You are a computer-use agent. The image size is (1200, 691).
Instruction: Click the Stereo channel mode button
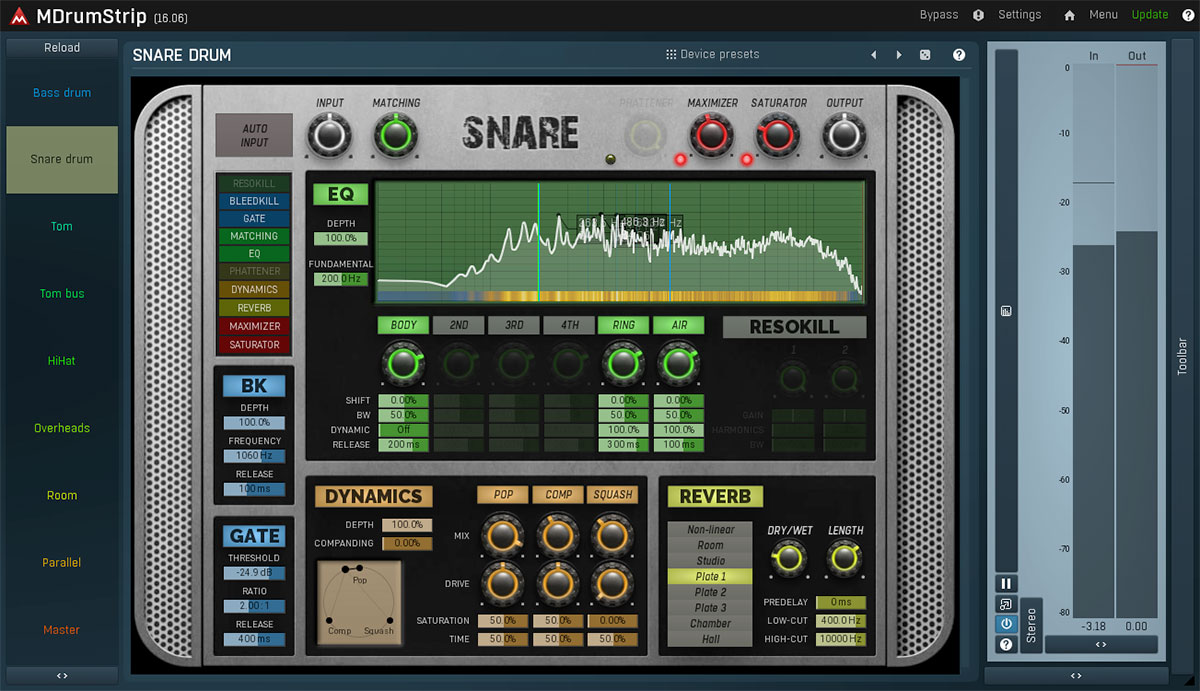(x=1031, y=627)
